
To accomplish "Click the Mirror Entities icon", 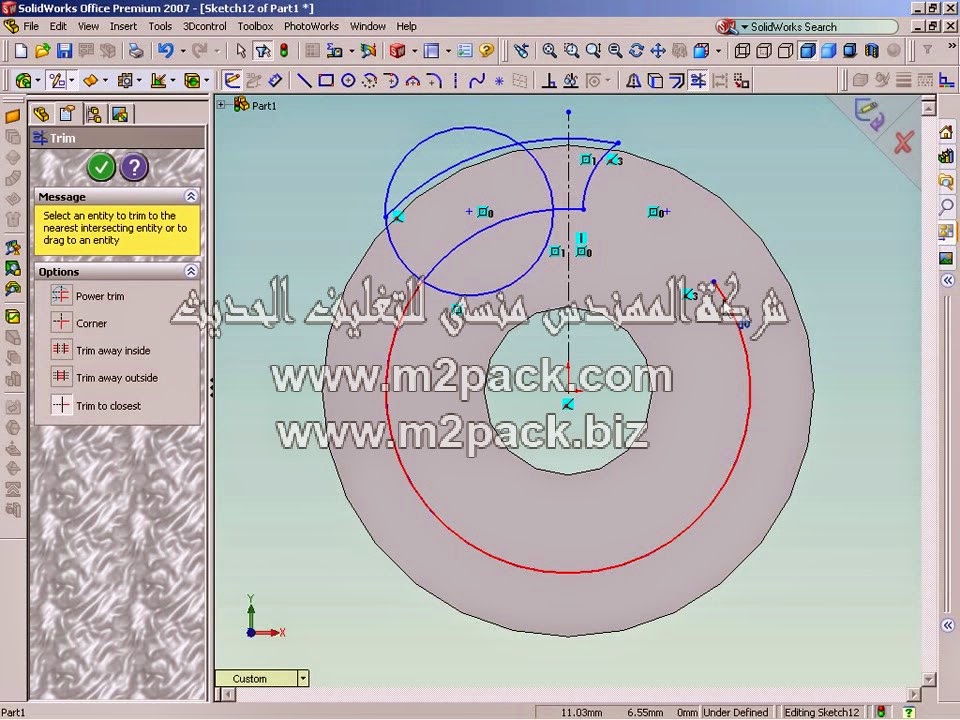I will (633, 80).
